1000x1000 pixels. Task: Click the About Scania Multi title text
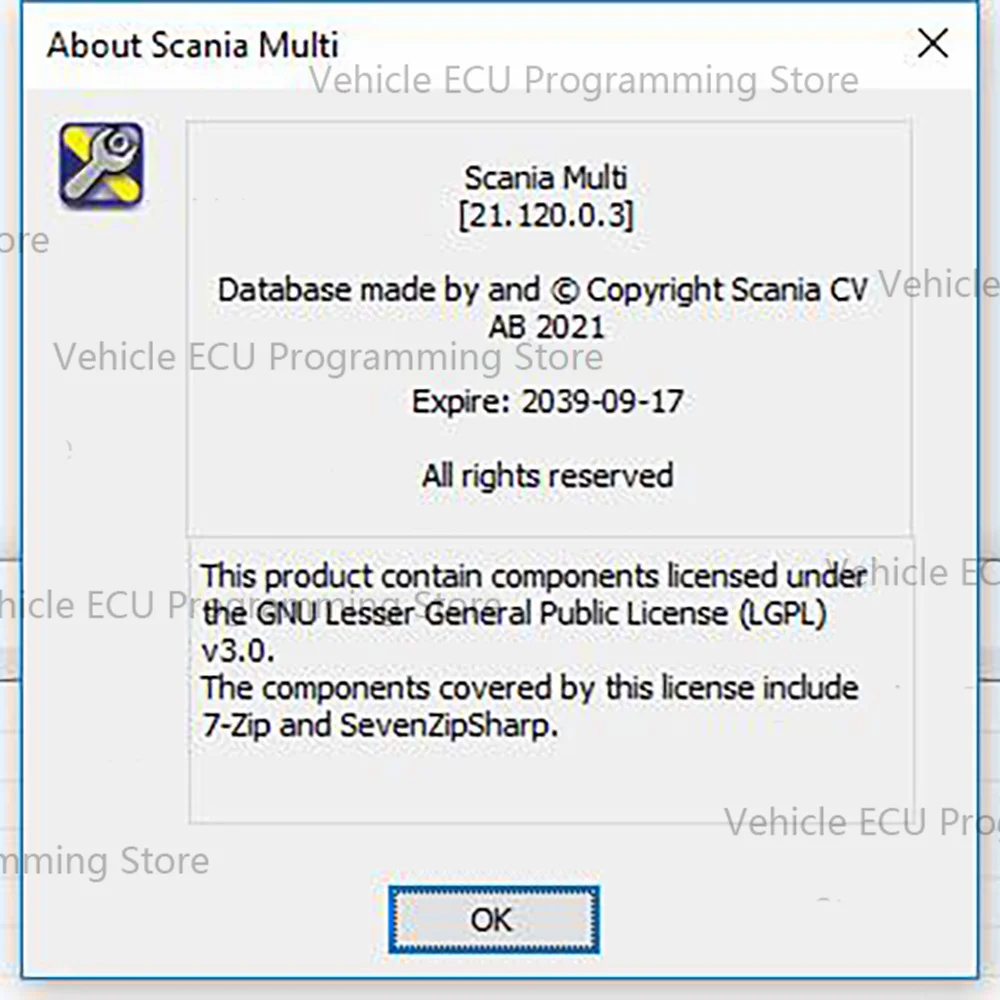(x=193, y=45)
